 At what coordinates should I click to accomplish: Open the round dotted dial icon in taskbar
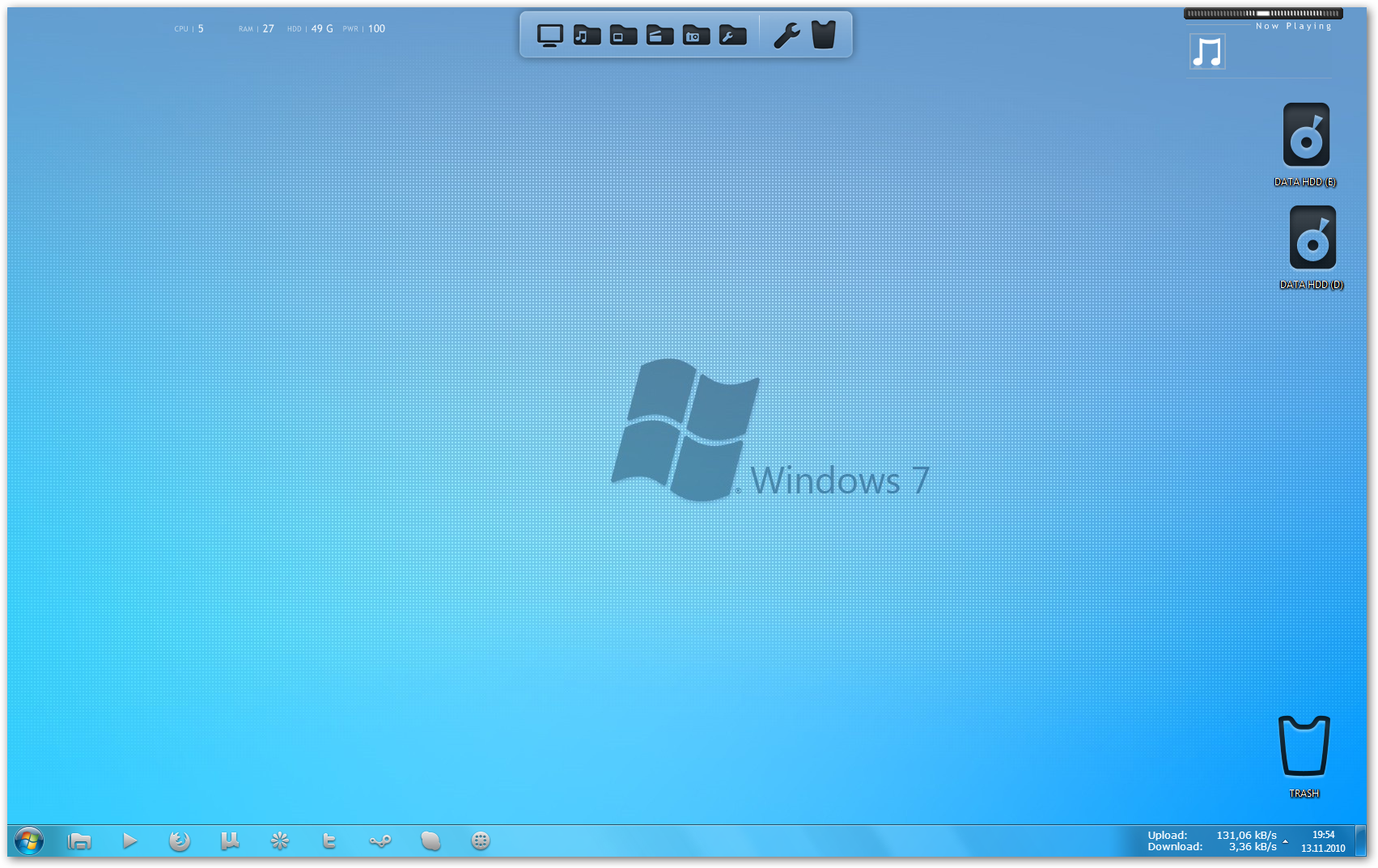[481, 841]
